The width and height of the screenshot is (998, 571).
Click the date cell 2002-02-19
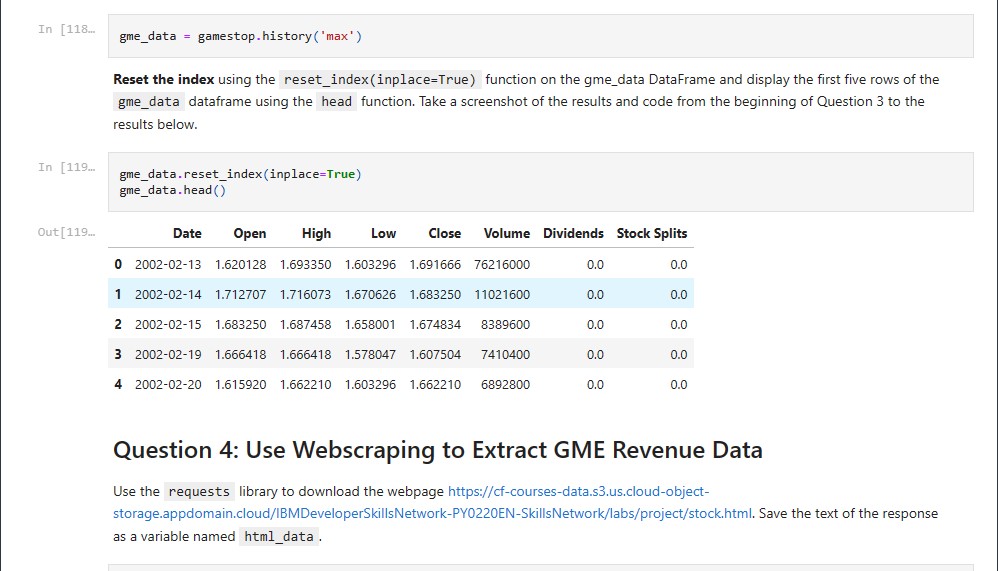[168, 354]
